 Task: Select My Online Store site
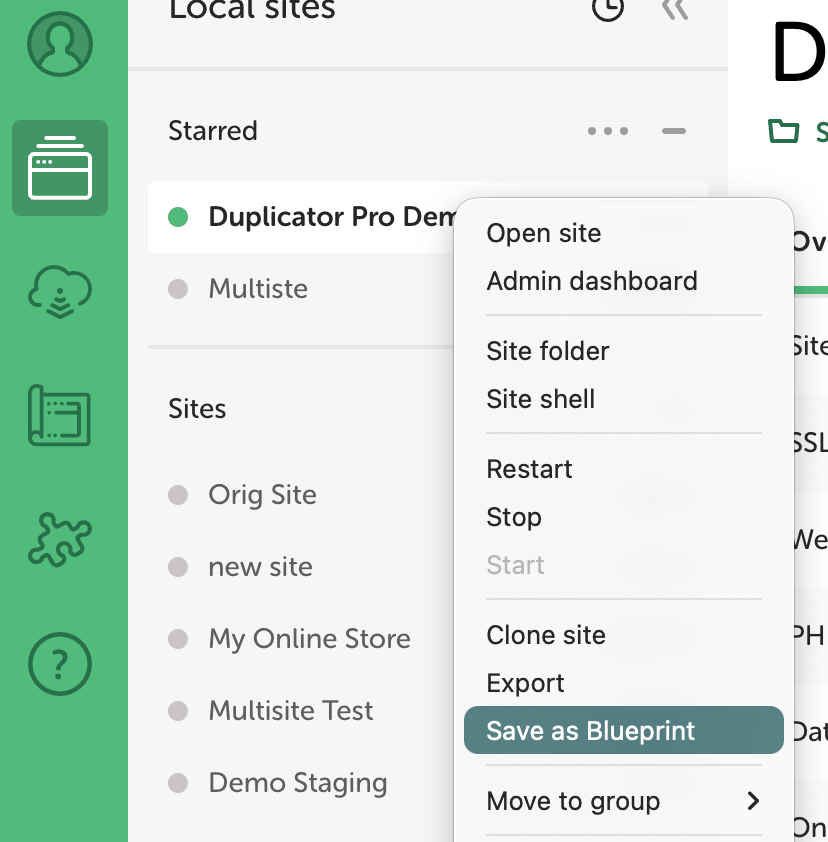pyautogui.click(x=309, y=639)
